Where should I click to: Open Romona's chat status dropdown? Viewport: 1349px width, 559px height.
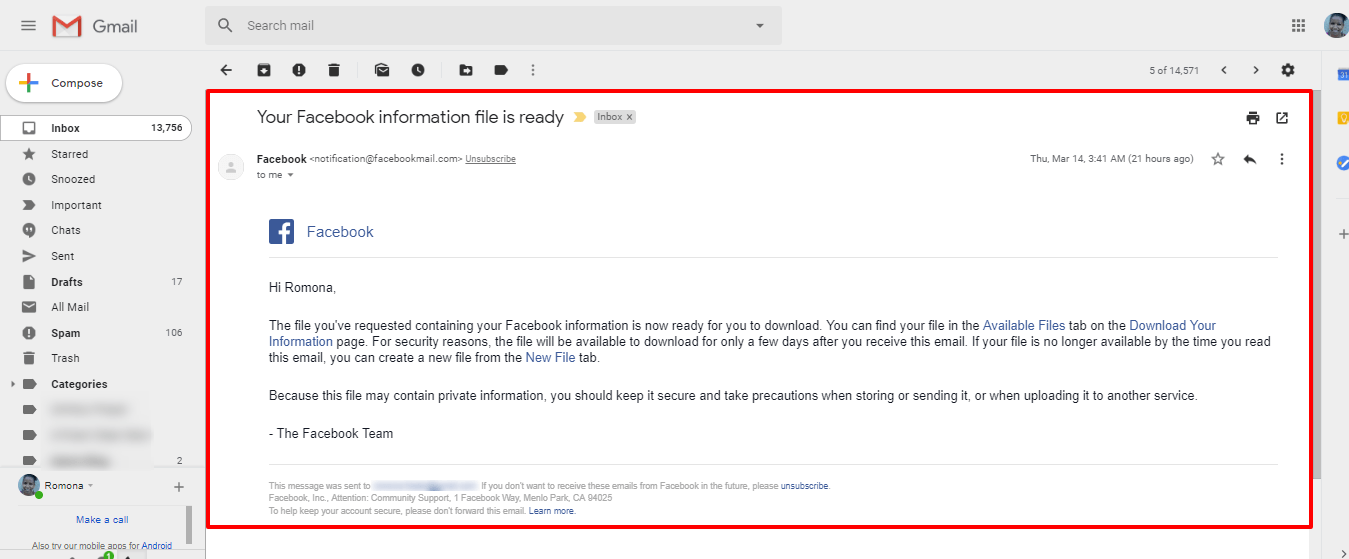[90, 486]
